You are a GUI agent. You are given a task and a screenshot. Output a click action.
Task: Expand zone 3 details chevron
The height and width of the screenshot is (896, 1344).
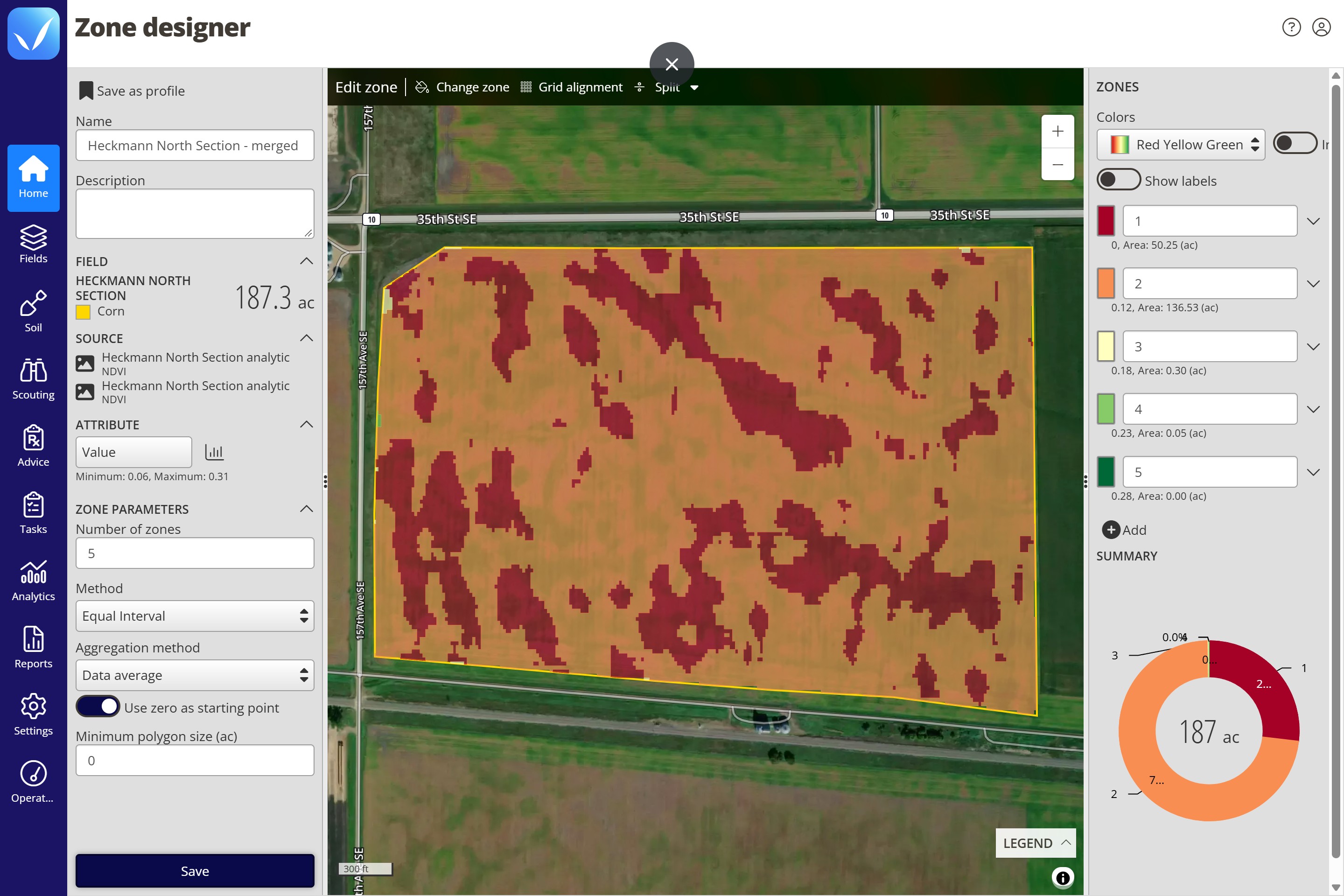tap(1313, 347)
